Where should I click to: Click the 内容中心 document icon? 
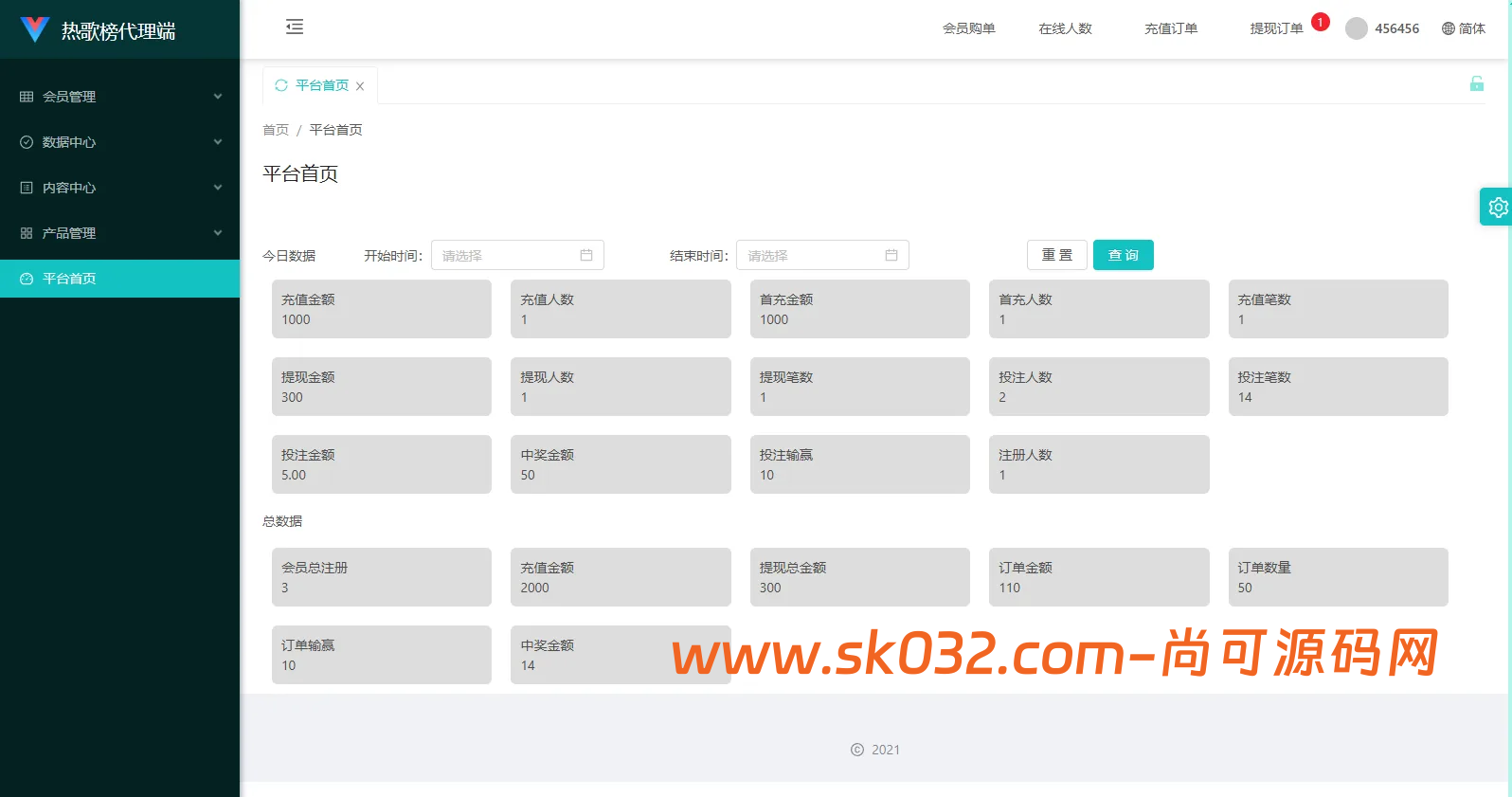point(27,188)
